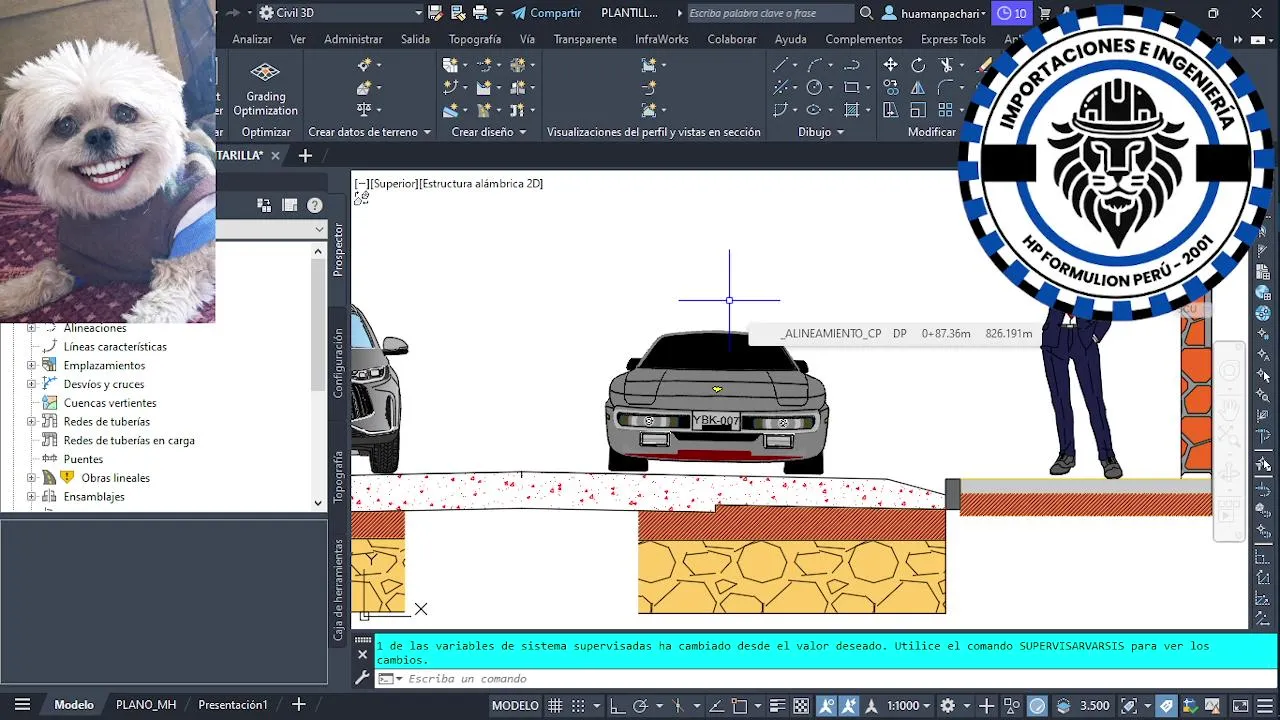
Task: Open the 1:1000 annotation scale dropdown
Action: (x=909, y=705)
